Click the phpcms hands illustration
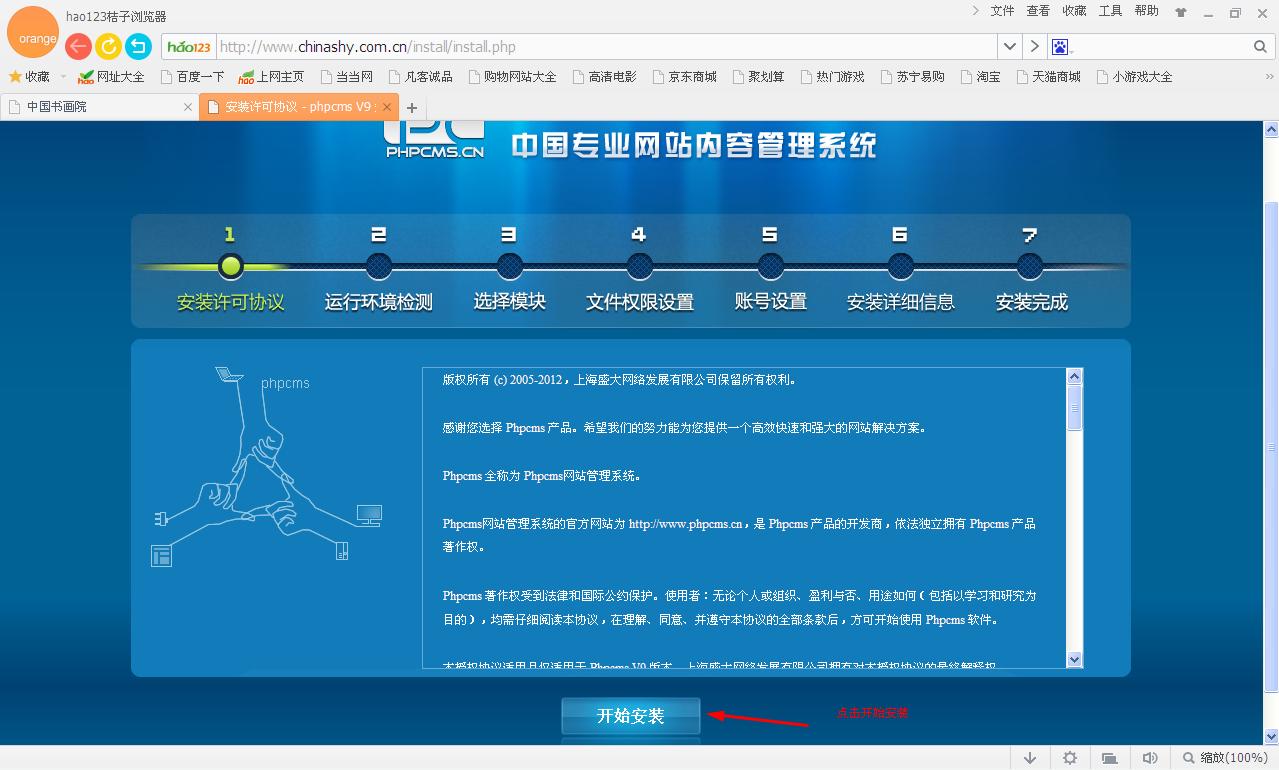Viewport: 1279px width, 770px height. [266, 466]
